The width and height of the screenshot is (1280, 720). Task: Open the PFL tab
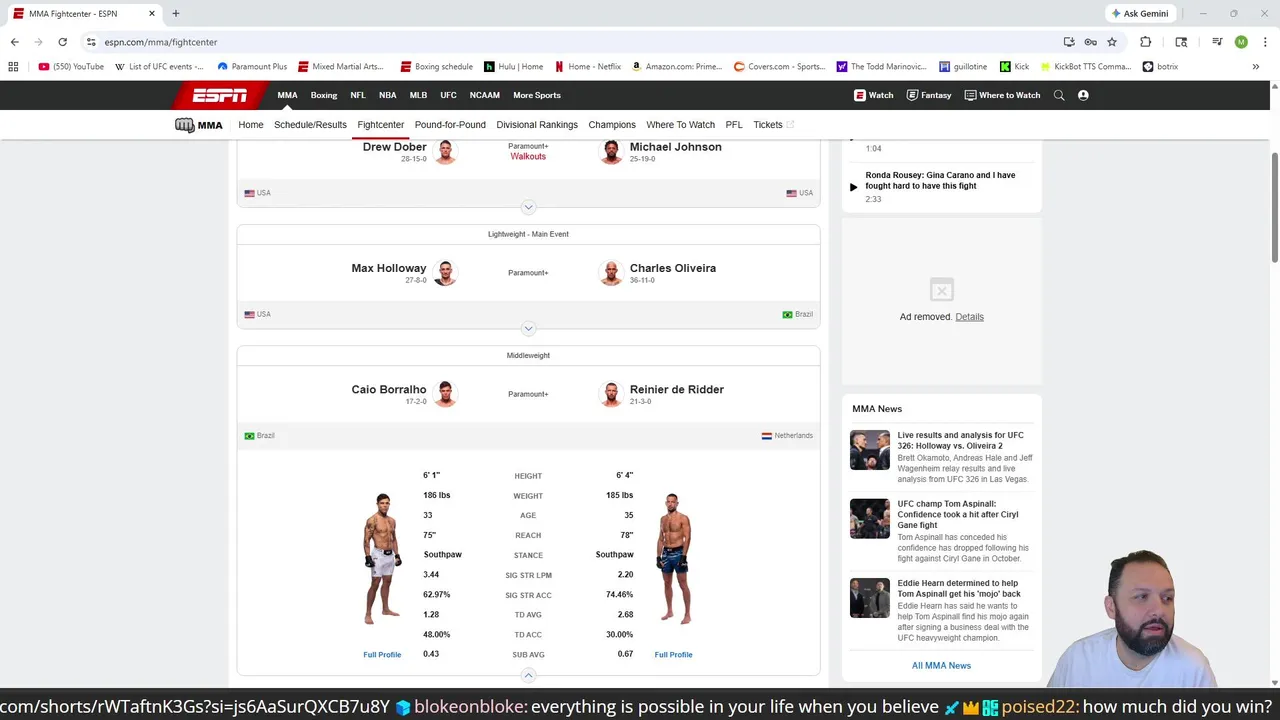coord(734,125)
